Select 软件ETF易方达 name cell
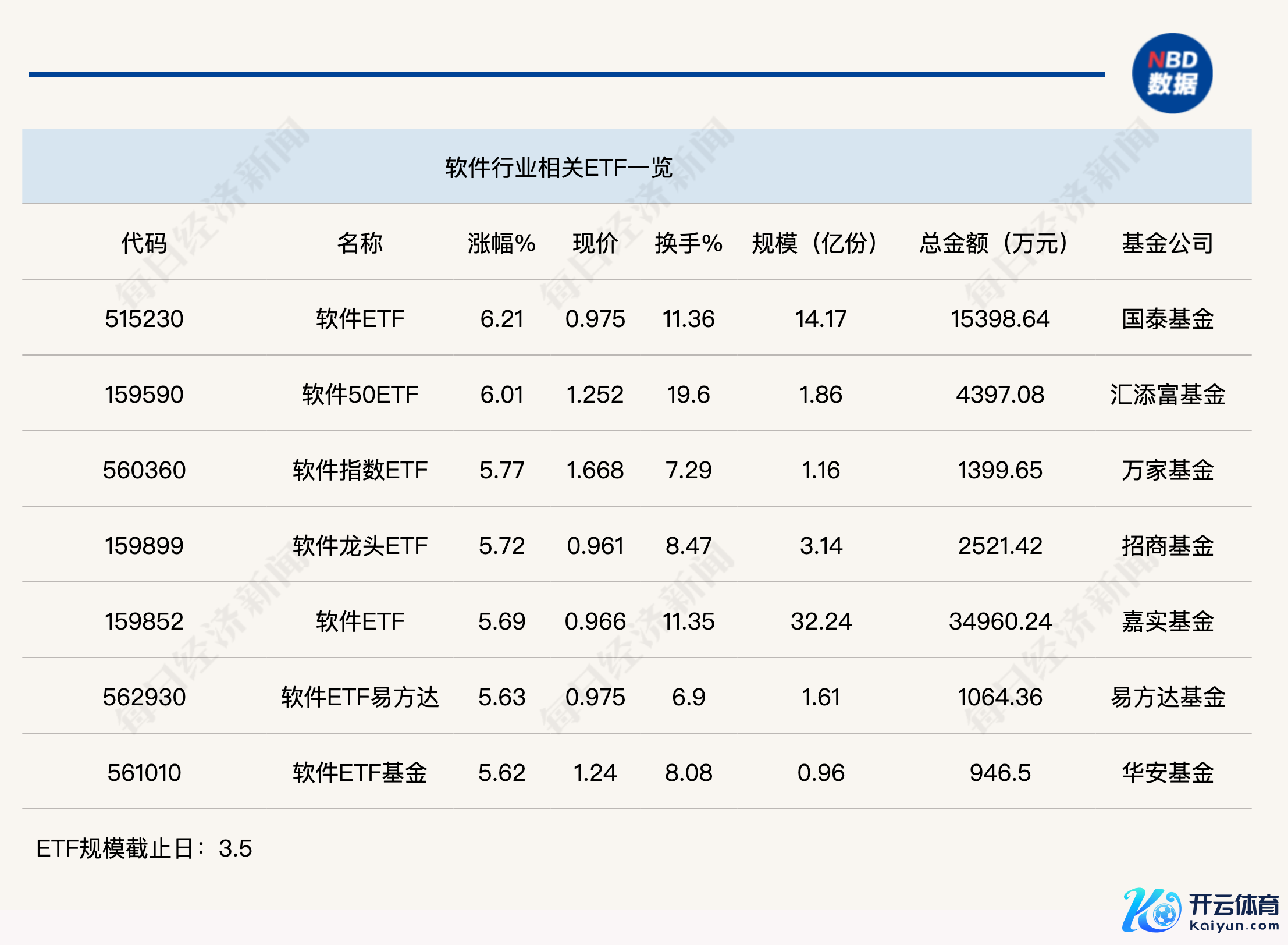1288x945 pixels. 360,697
